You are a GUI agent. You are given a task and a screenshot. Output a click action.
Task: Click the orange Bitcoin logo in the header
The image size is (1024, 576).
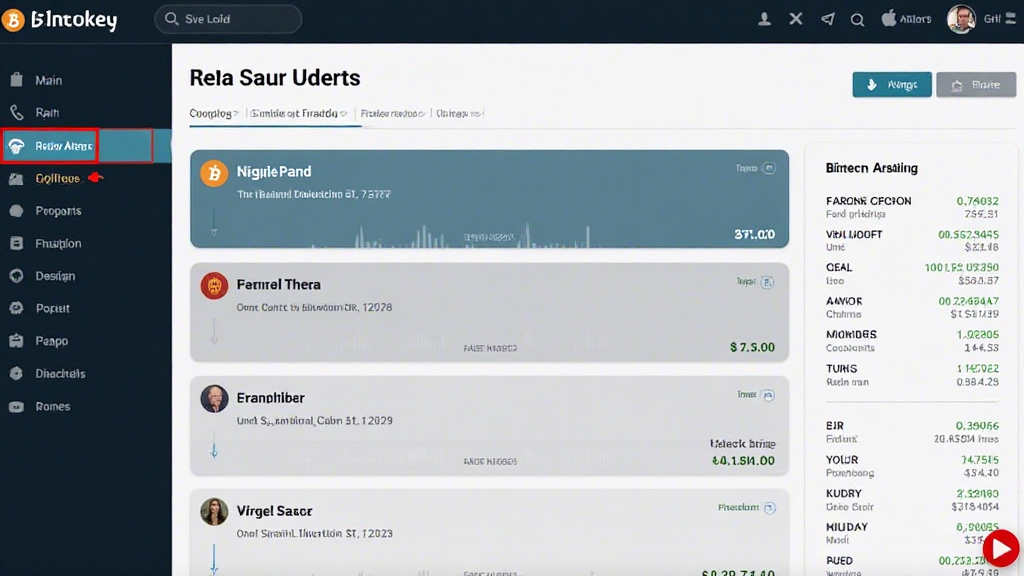14,19
